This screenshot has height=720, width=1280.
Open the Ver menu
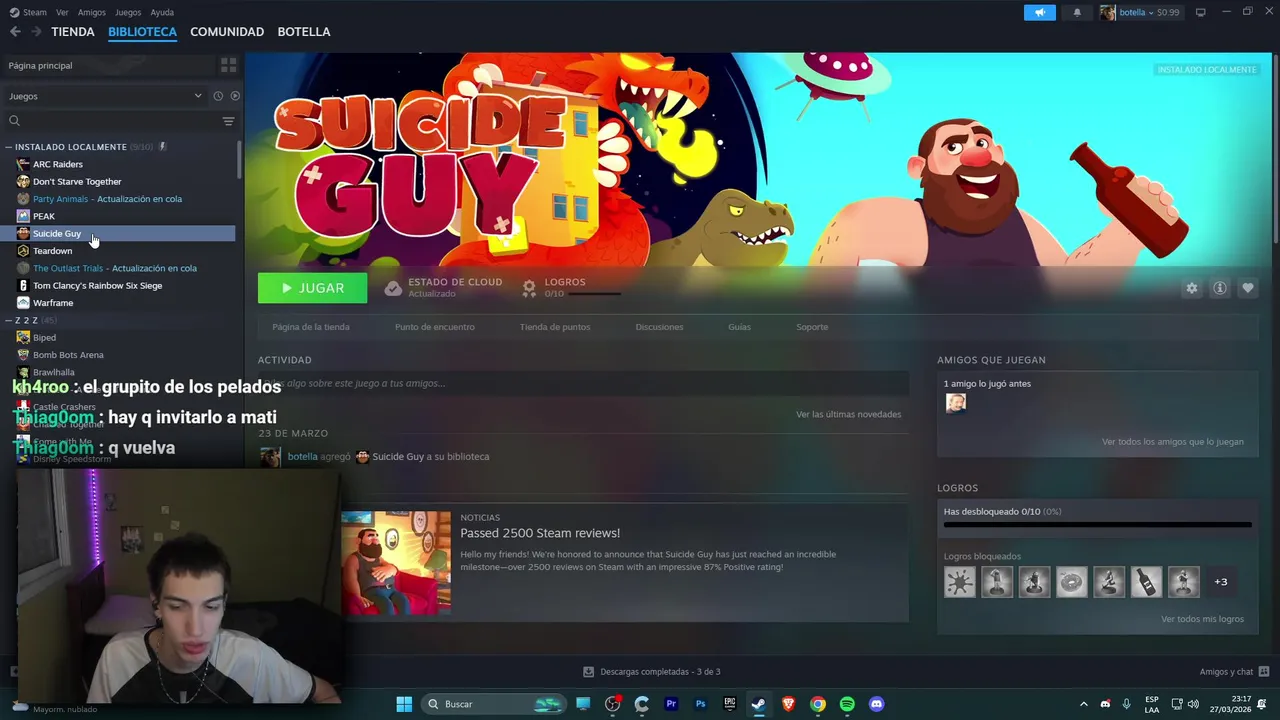[x=62, y=12]
